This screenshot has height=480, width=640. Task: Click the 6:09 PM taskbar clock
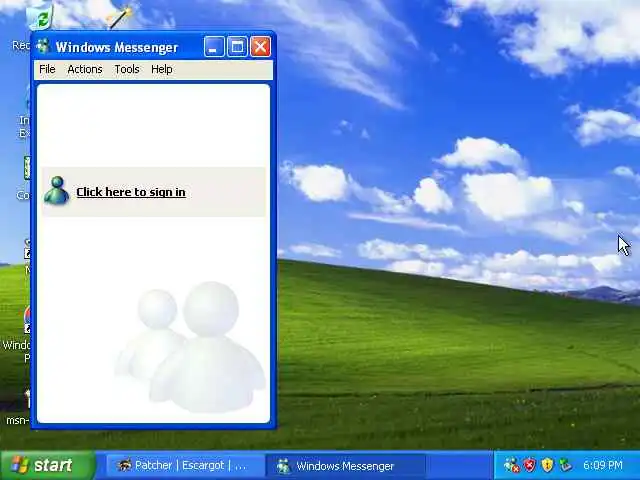point(603,465)
